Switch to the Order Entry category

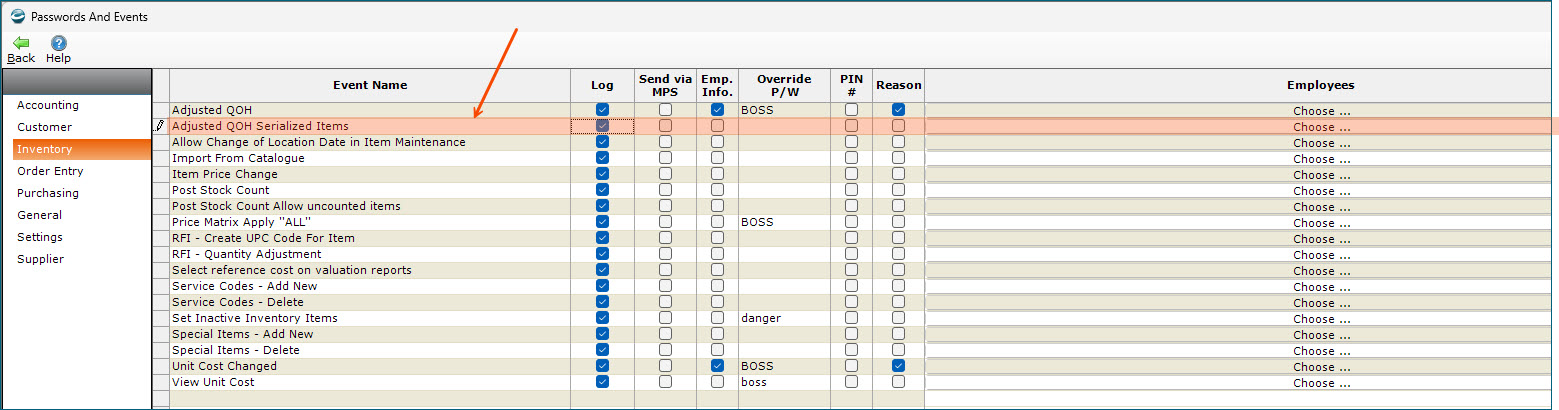[50, 171]
